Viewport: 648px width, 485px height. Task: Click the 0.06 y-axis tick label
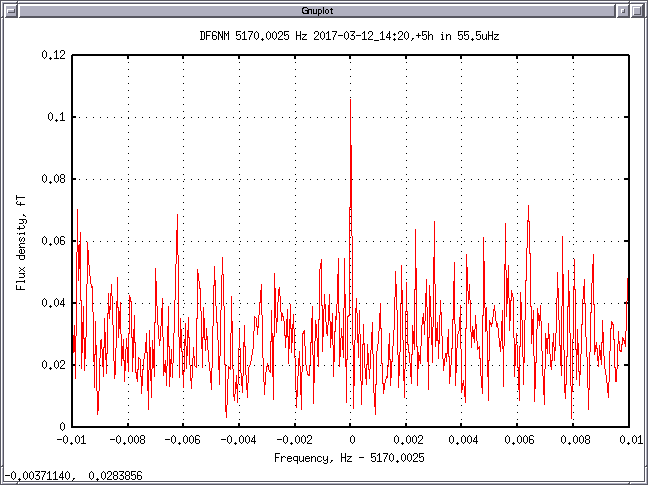(53, 242)
